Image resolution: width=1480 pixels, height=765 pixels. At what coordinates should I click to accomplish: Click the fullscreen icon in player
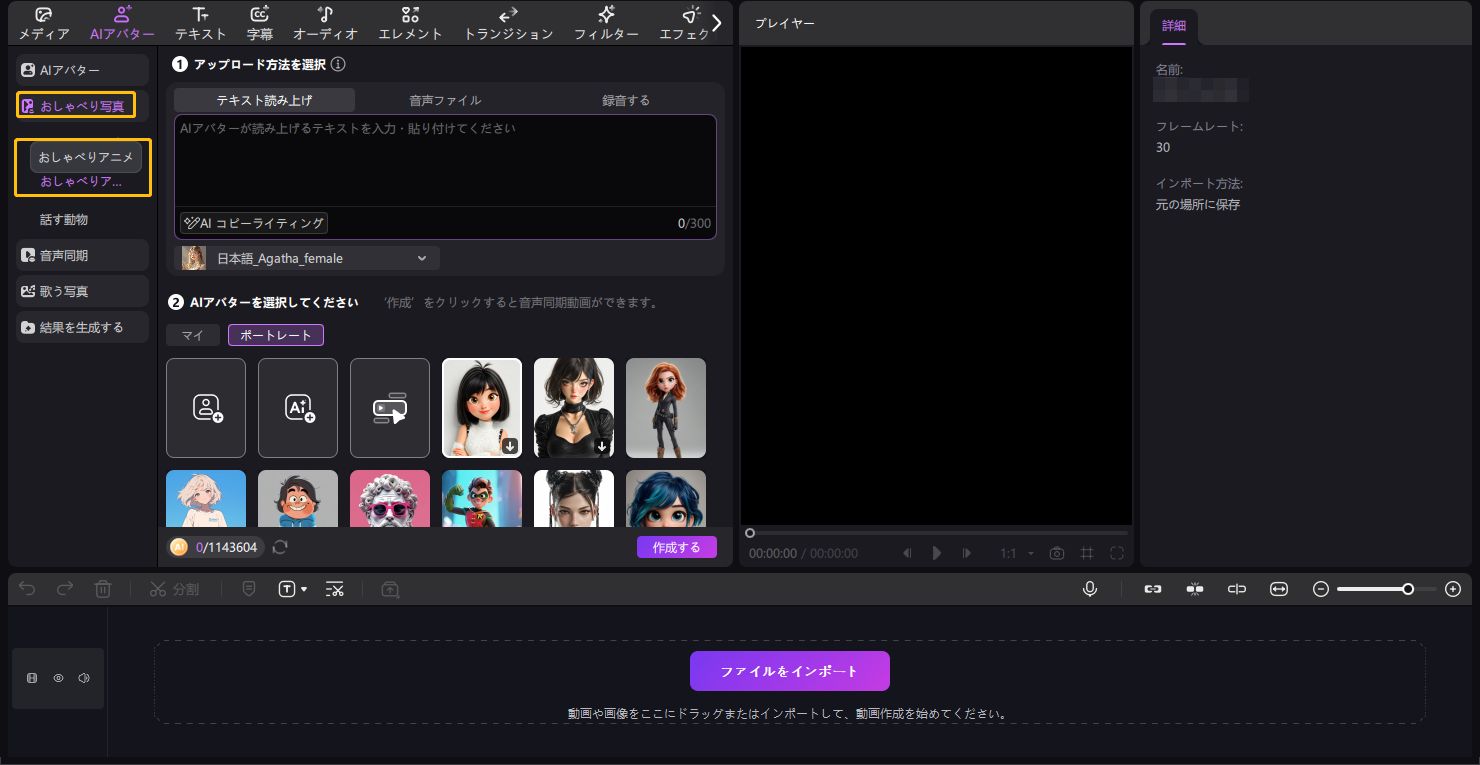[1117, 553]
